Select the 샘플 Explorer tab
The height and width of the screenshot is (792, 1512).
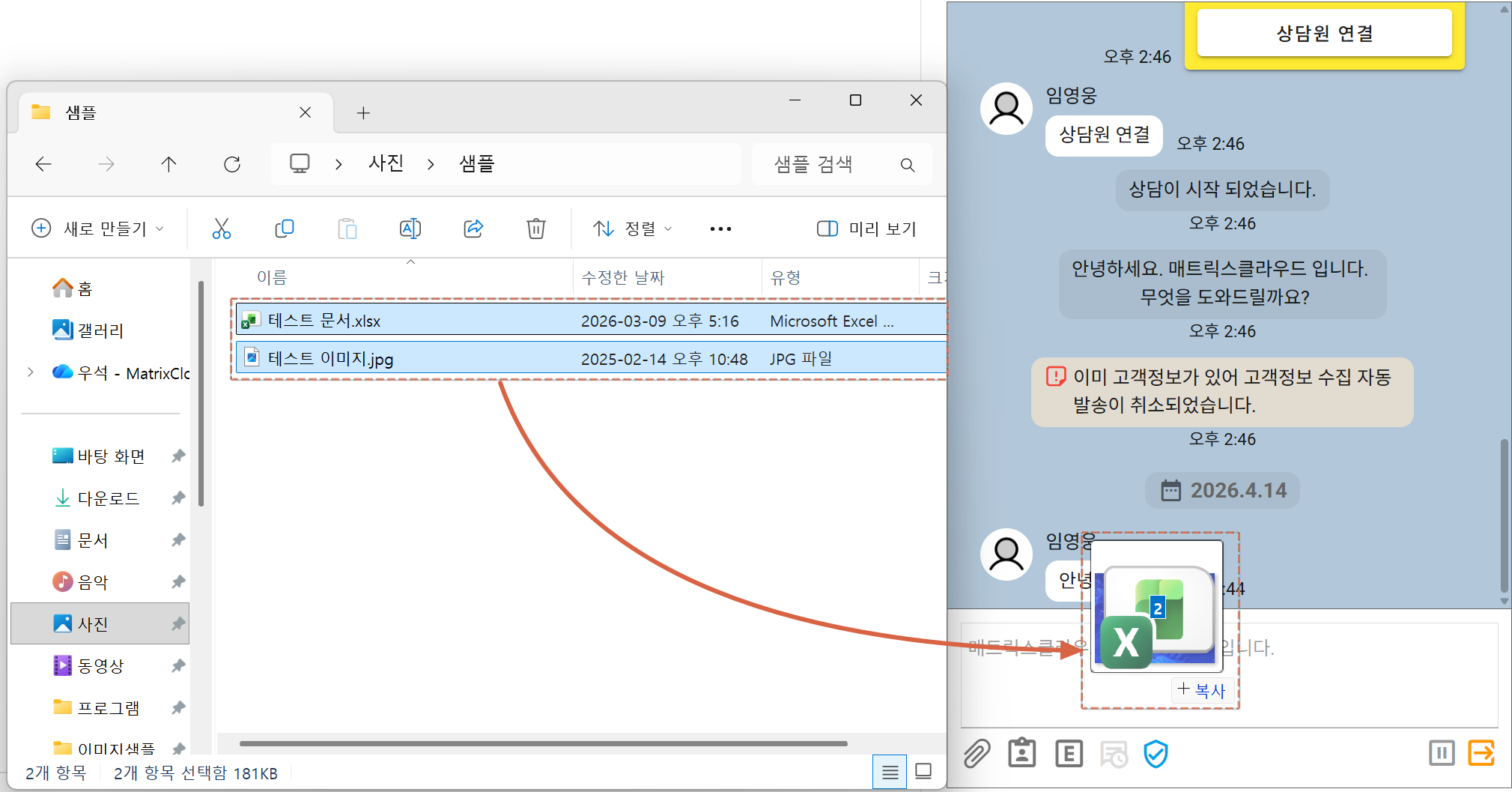pyautogui.click(x=165, y=112)
